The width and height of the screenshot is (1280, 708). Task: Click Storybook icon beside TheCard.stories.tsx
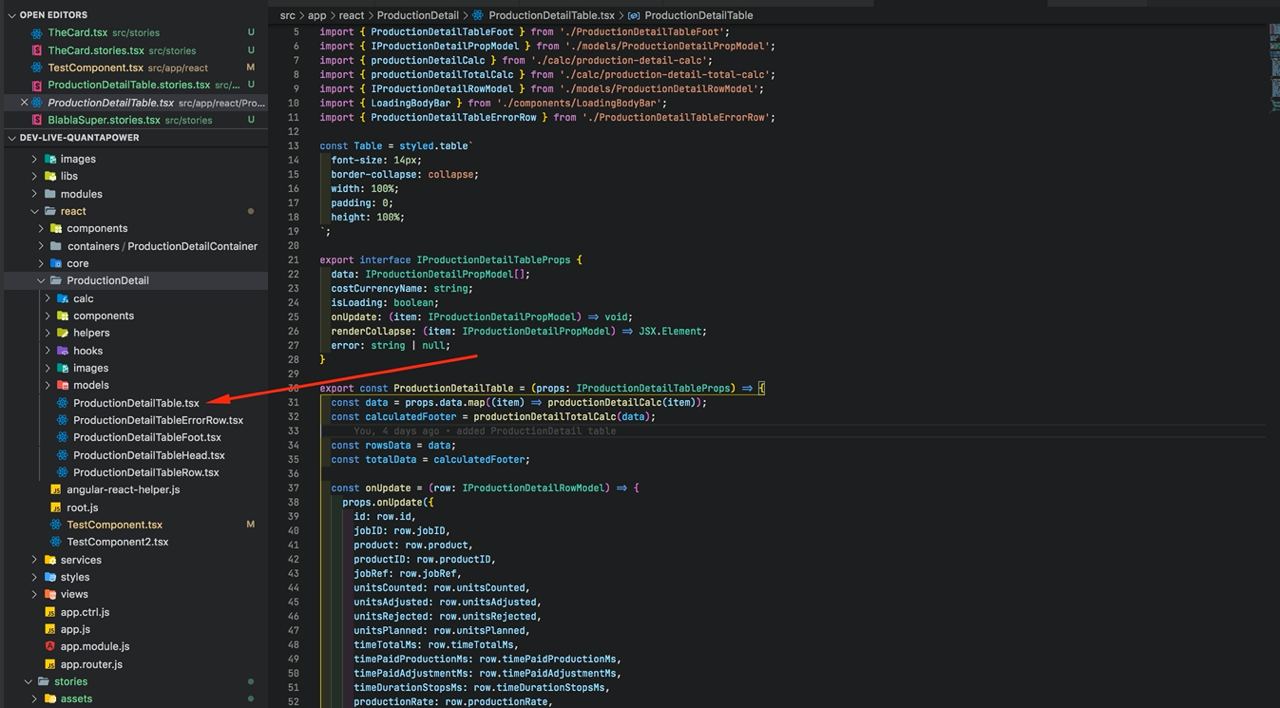(37, 50)
